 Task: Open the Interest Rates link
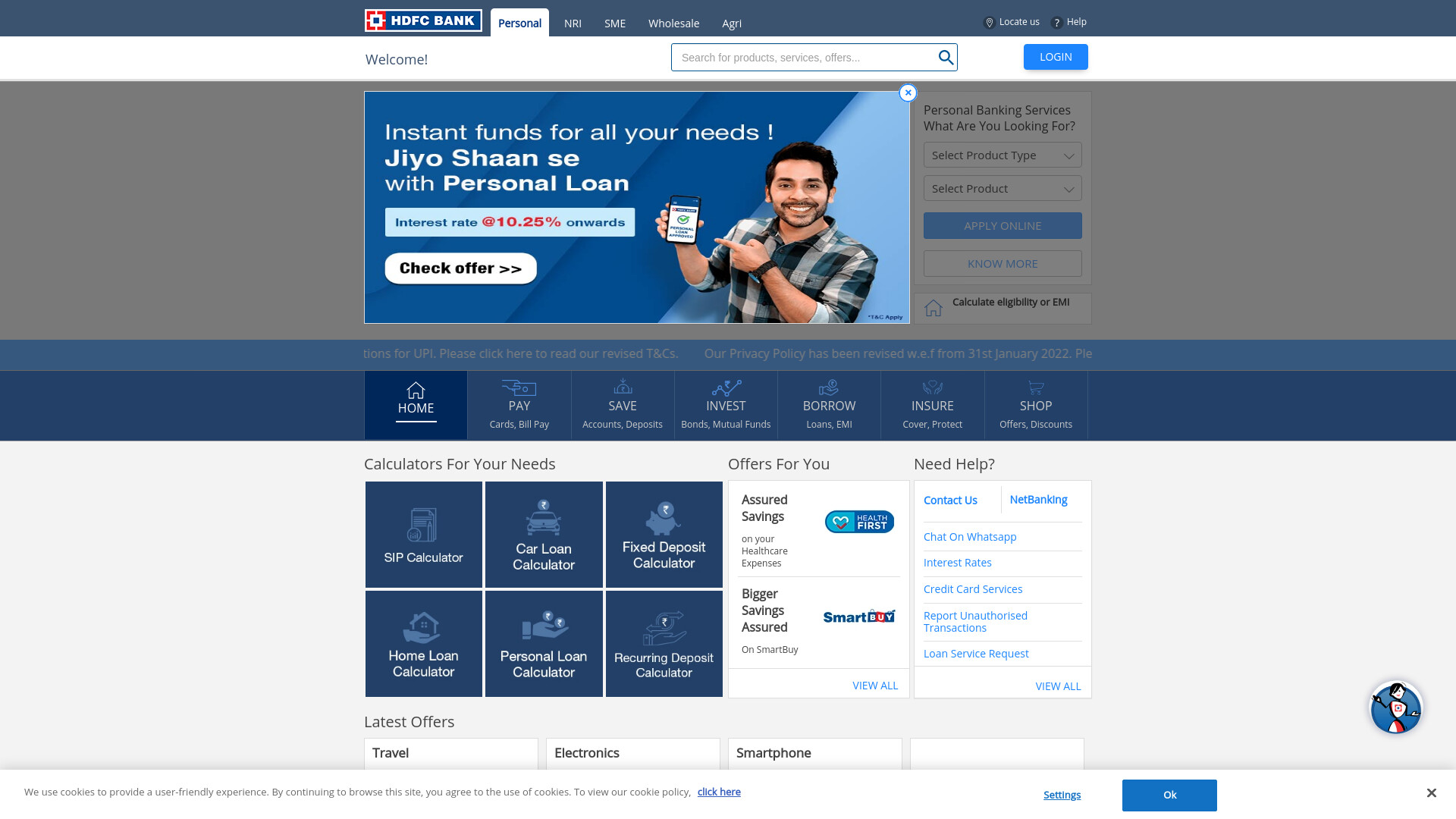(x=957, y=563)
